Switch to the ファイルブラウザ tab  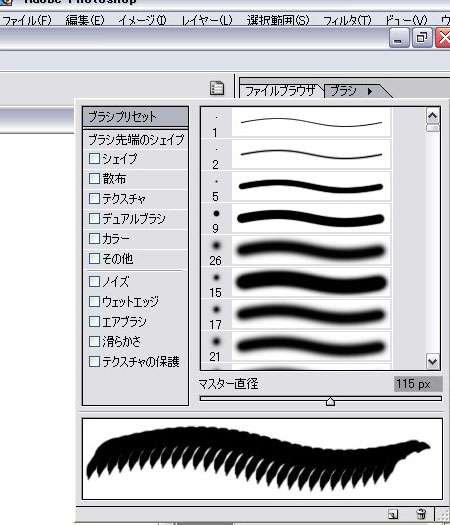[x=280, y=91]
